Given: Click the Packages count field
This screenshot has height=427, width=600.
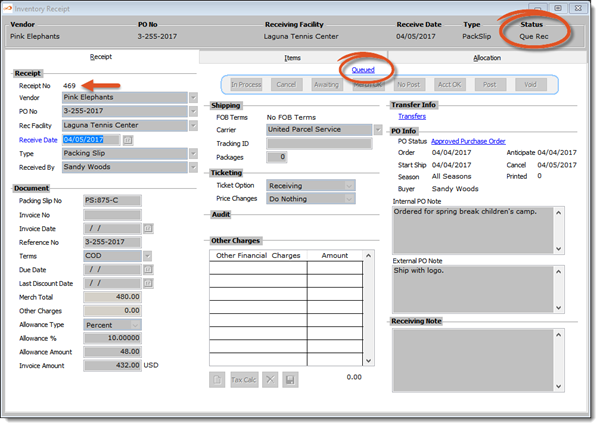Looking at the screenshot, I should point(277,157).
